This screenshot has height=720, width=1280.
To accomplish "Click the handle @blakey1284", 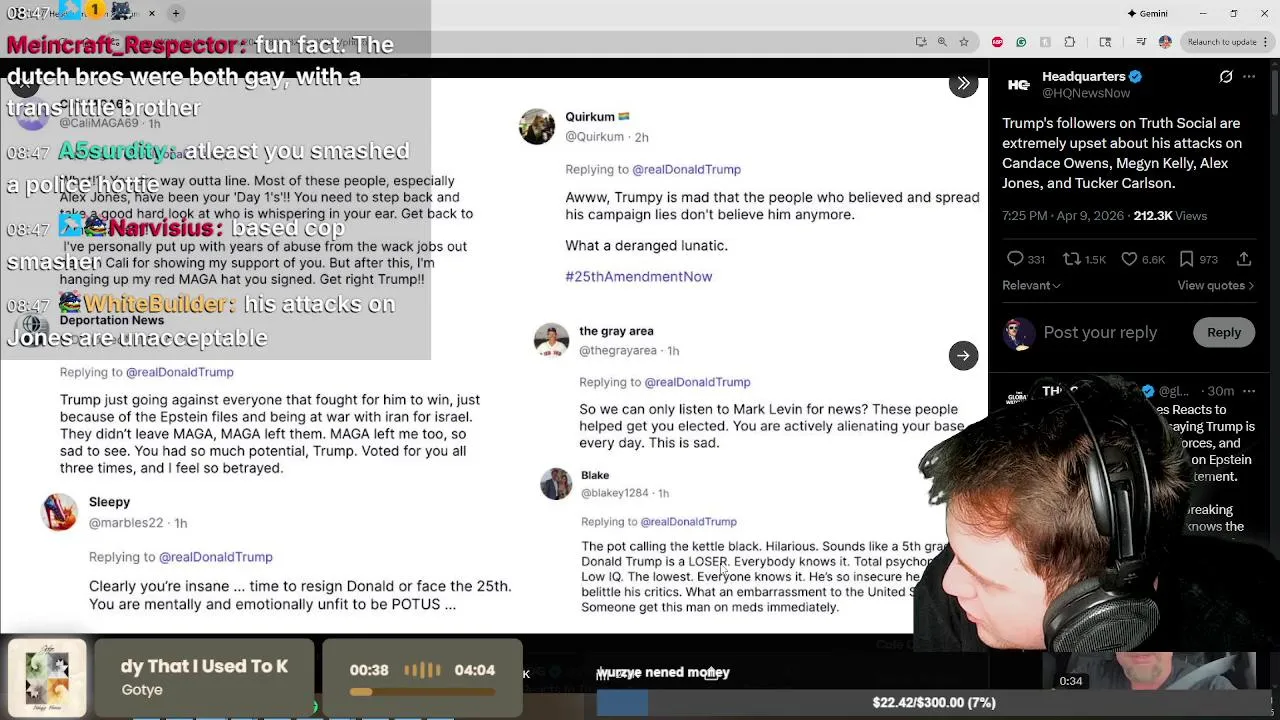I will pyautogui.click(x=615, y=493).
